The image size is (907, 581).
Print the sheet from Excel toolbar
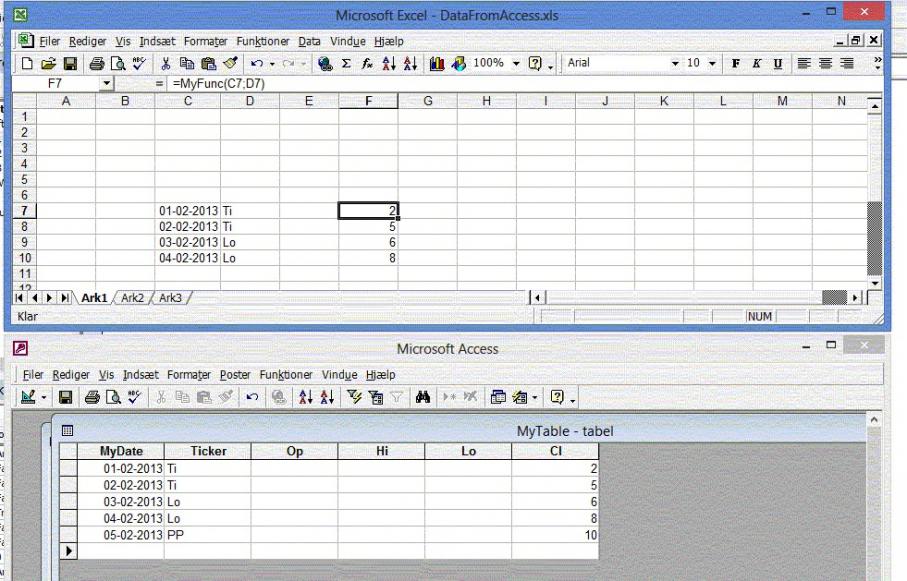(97, 64)
